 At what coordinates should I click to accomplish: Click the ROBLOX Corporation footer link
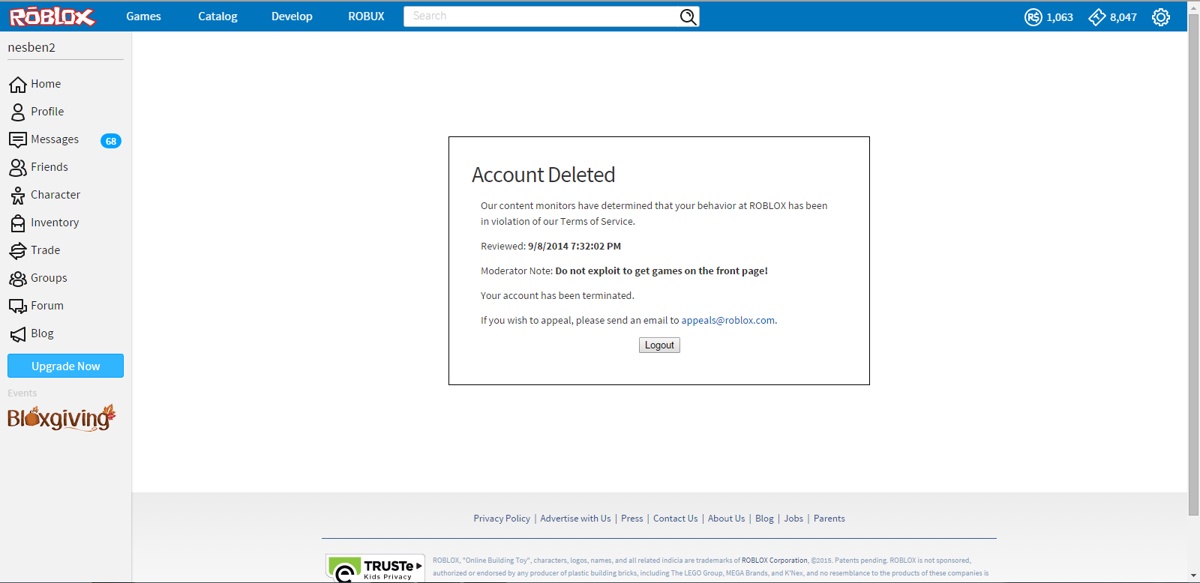coord(775,561)
